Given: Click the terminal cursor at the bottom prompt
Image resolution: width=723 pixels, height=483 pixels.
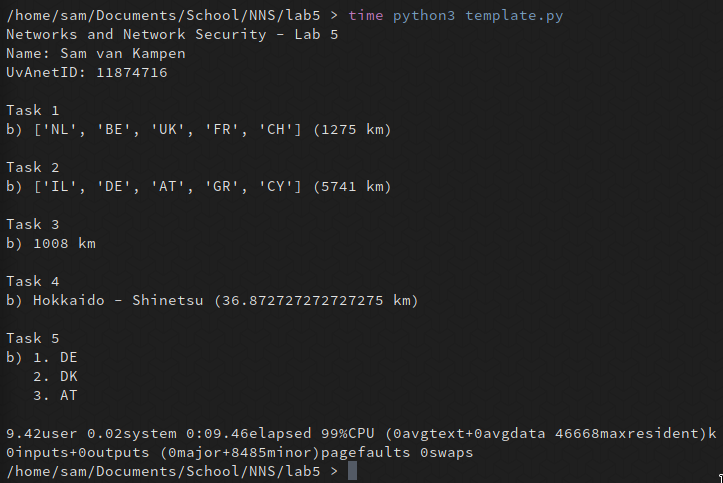Looking at the screenshot, I should coord(352,471).
